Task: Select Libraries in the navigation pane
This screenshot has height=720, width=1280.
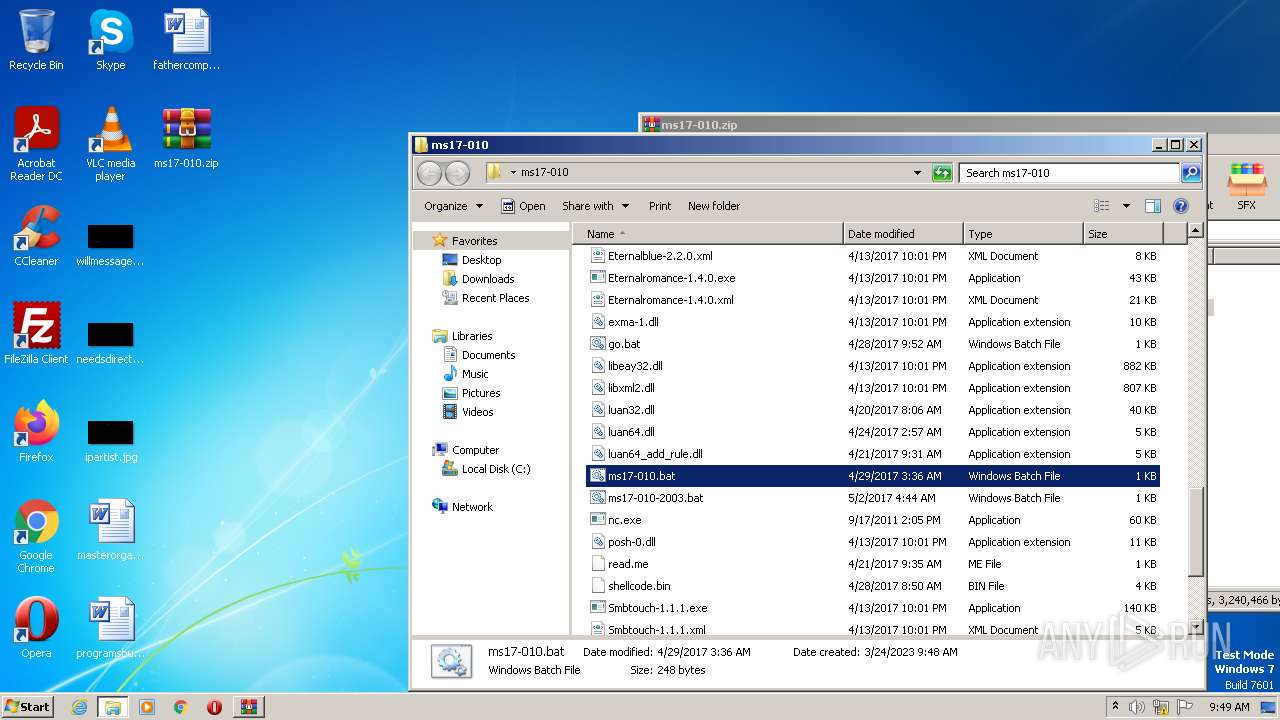Action: click(x=472, y=336)
